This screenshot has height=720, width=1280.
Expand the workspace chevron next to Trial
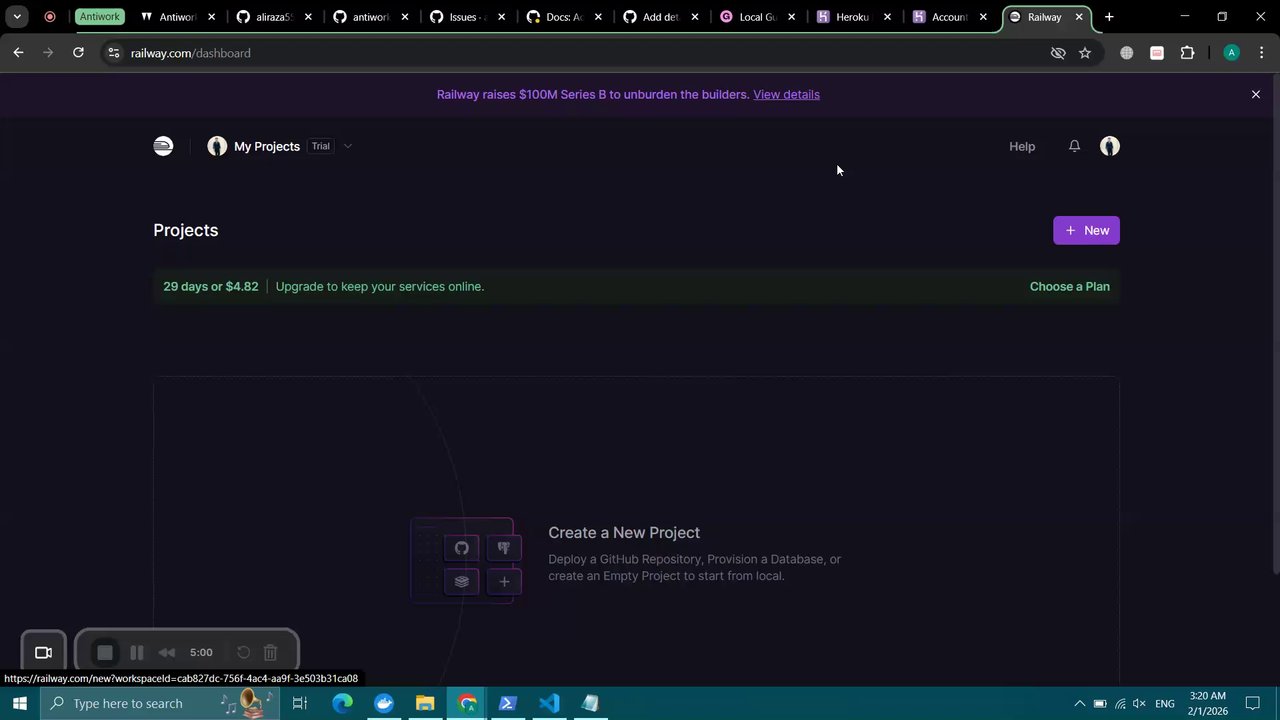tap(347, 146)
